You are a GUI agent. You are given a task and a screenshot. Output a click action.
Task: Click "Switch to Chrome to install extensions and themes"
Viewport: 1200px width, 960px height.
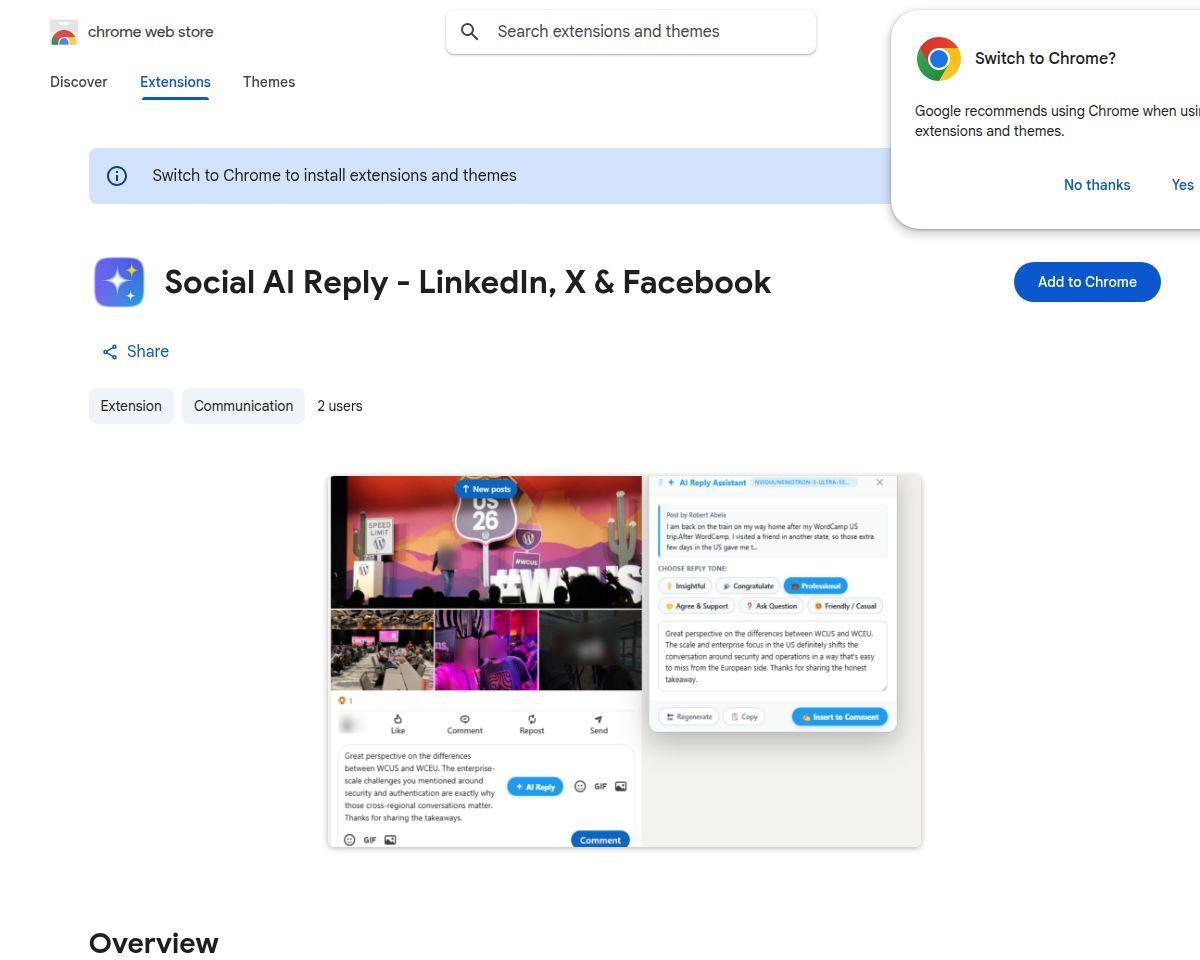point(334,176)
